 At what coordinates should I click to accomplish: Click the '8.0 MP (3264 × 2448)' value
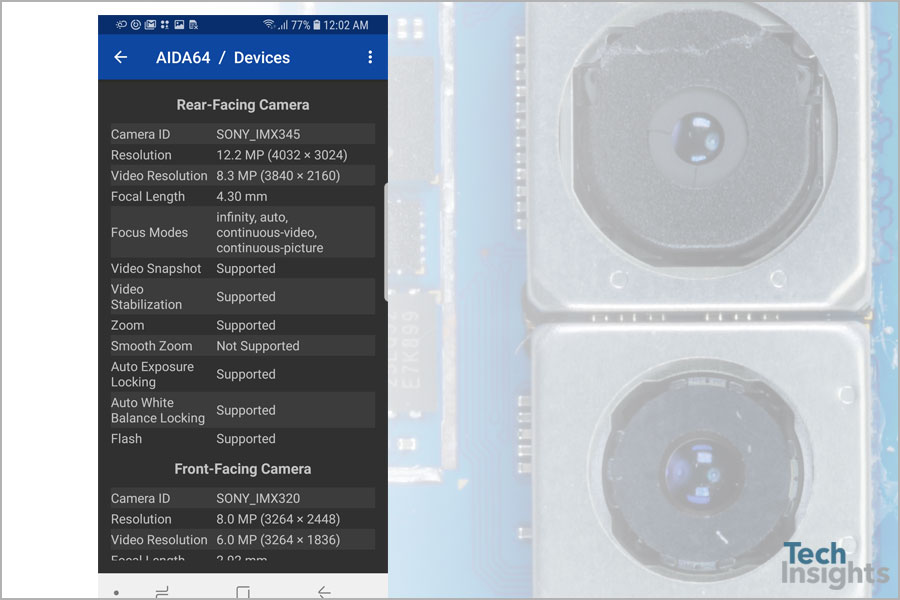[x=278, y=519]
